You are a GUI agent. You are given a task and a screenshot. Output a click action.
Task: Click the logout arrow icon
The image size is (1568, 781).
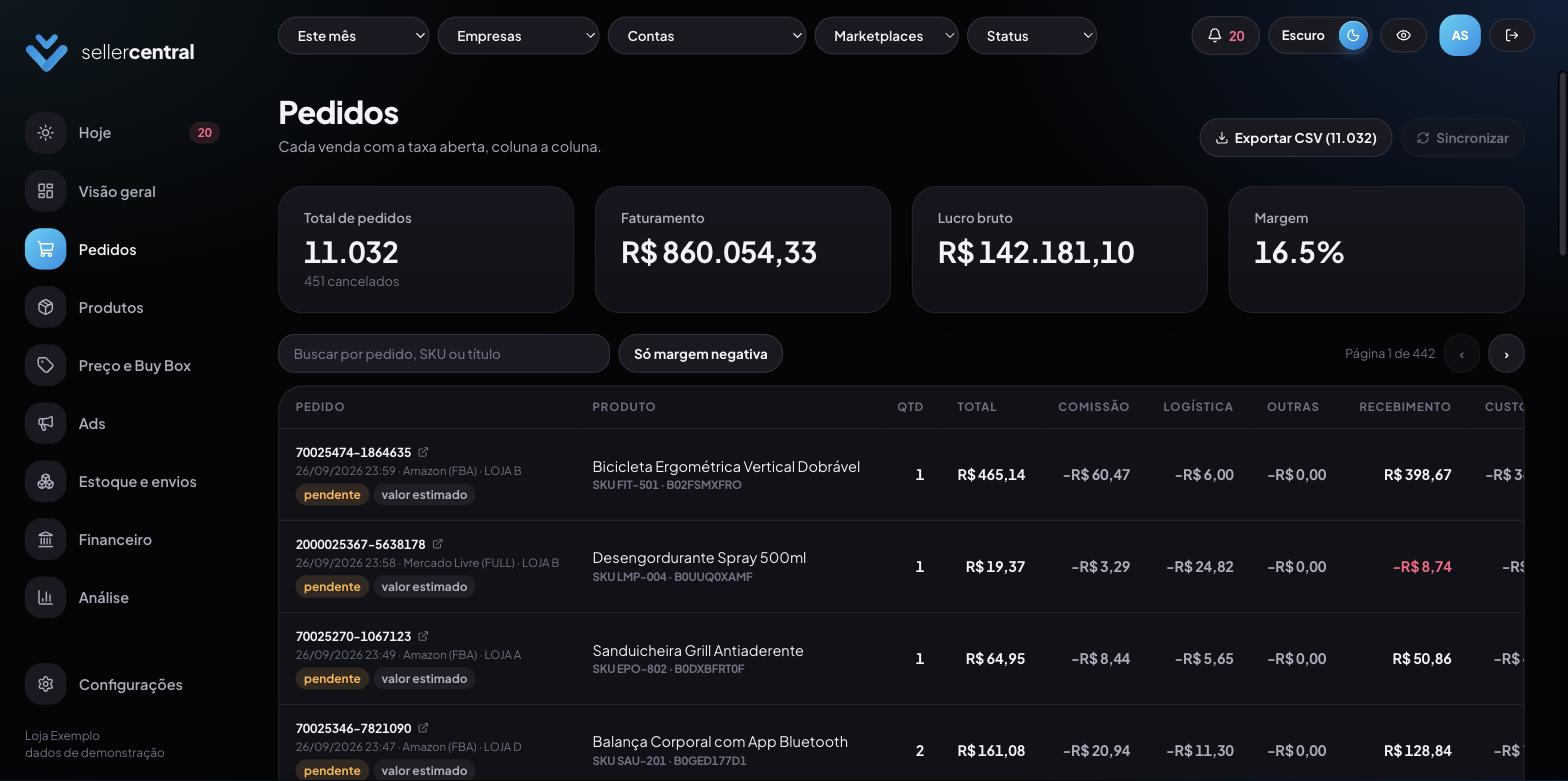click(x=1512, y=36)
